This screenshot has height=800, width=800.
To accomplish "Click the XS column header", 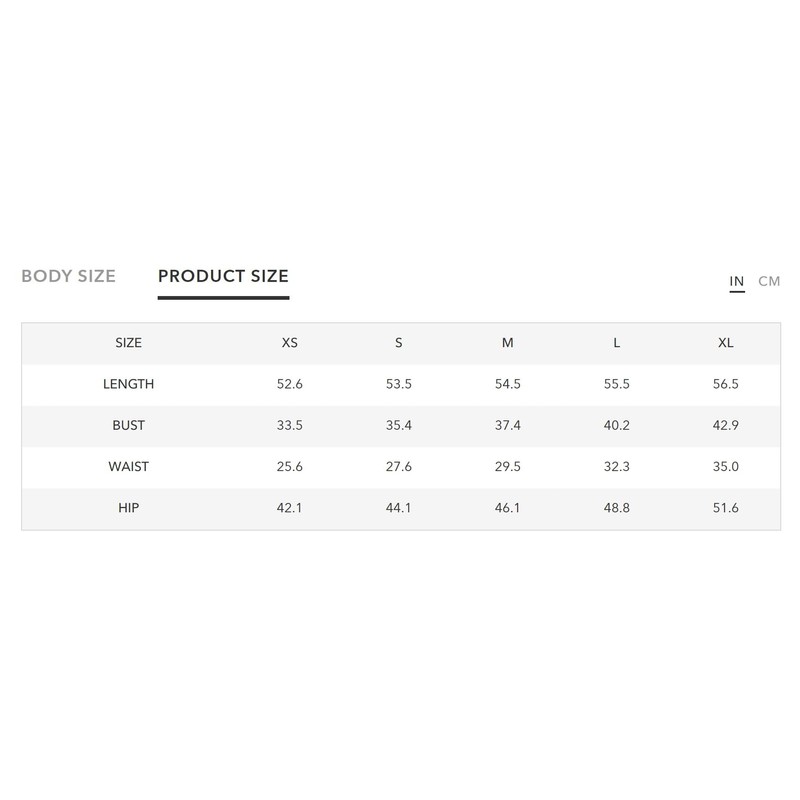I will pyautogui.click(x=289, y=343).
